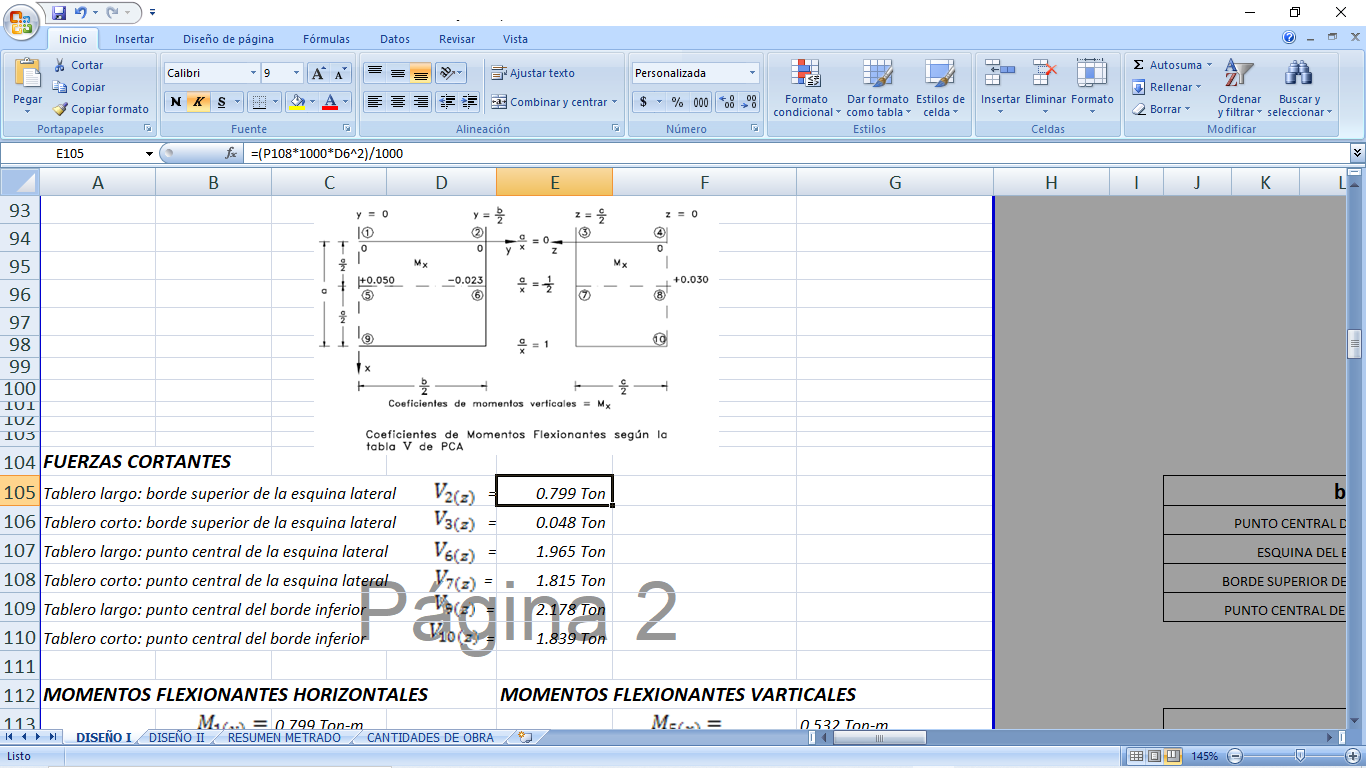1366x768 pixels.
Task: Open Formato condicional menu
Action: coord(806,88)
